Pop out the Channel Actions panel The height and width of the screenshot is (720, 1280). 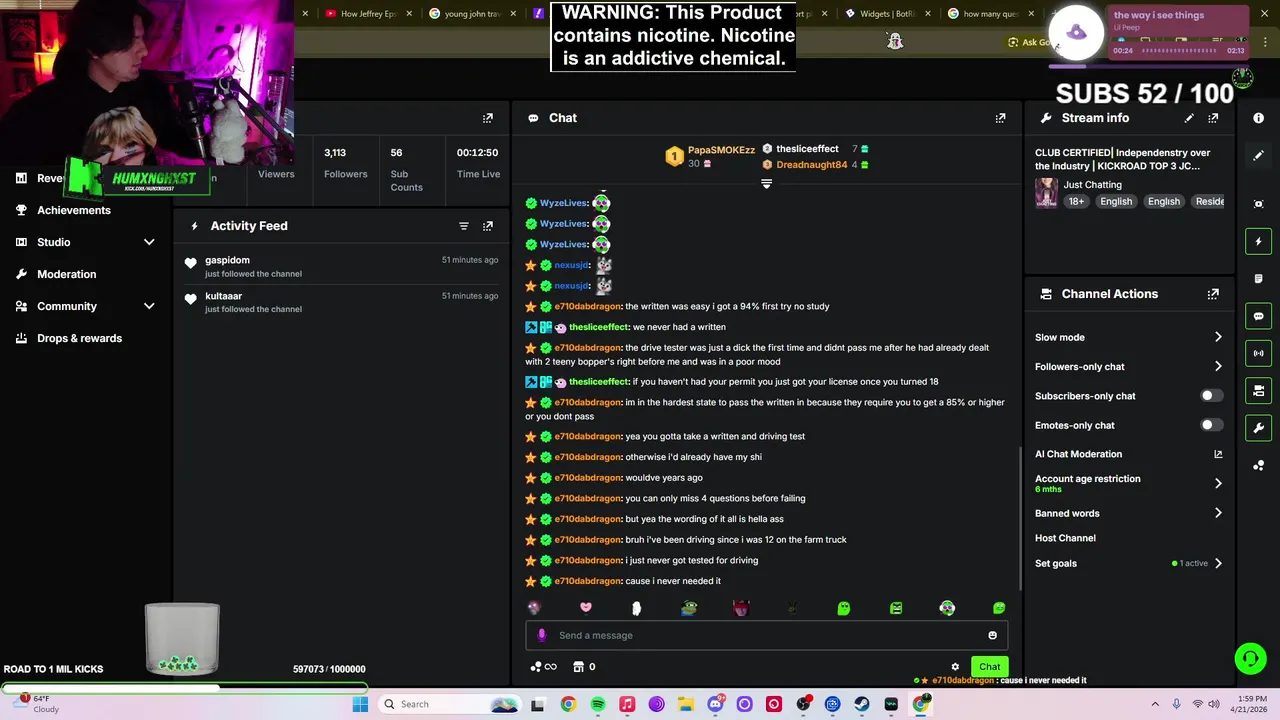1213,294
